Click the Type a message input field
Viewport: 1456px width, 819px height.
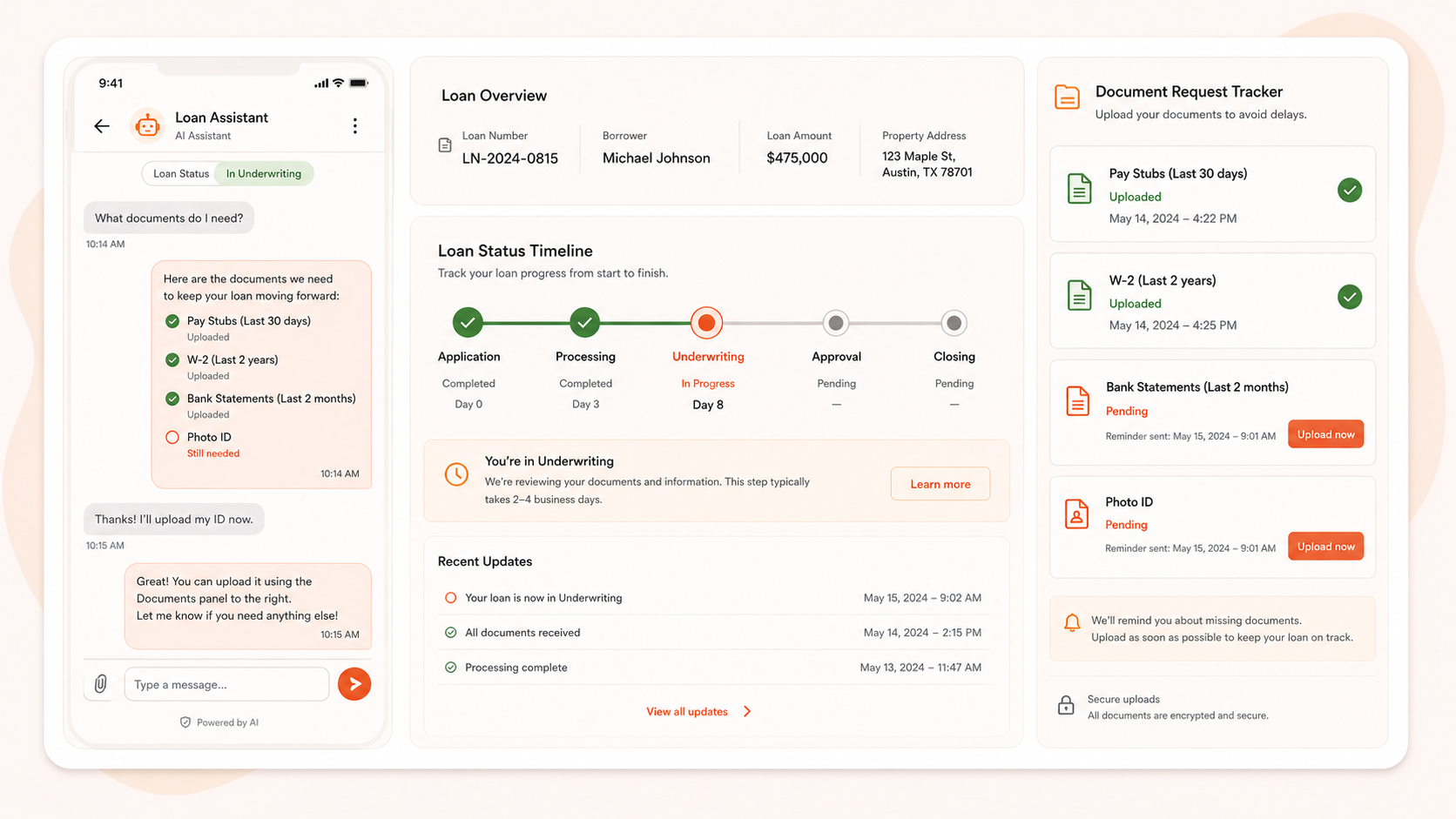coord(226,684)
